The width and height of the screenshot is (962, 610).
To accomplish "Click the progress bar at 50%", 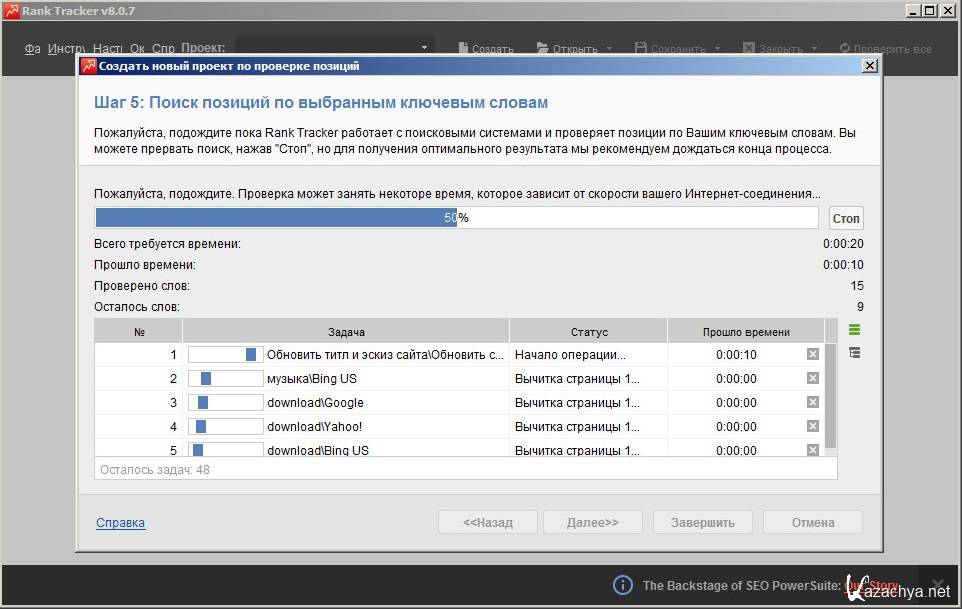I will (456, 218).
